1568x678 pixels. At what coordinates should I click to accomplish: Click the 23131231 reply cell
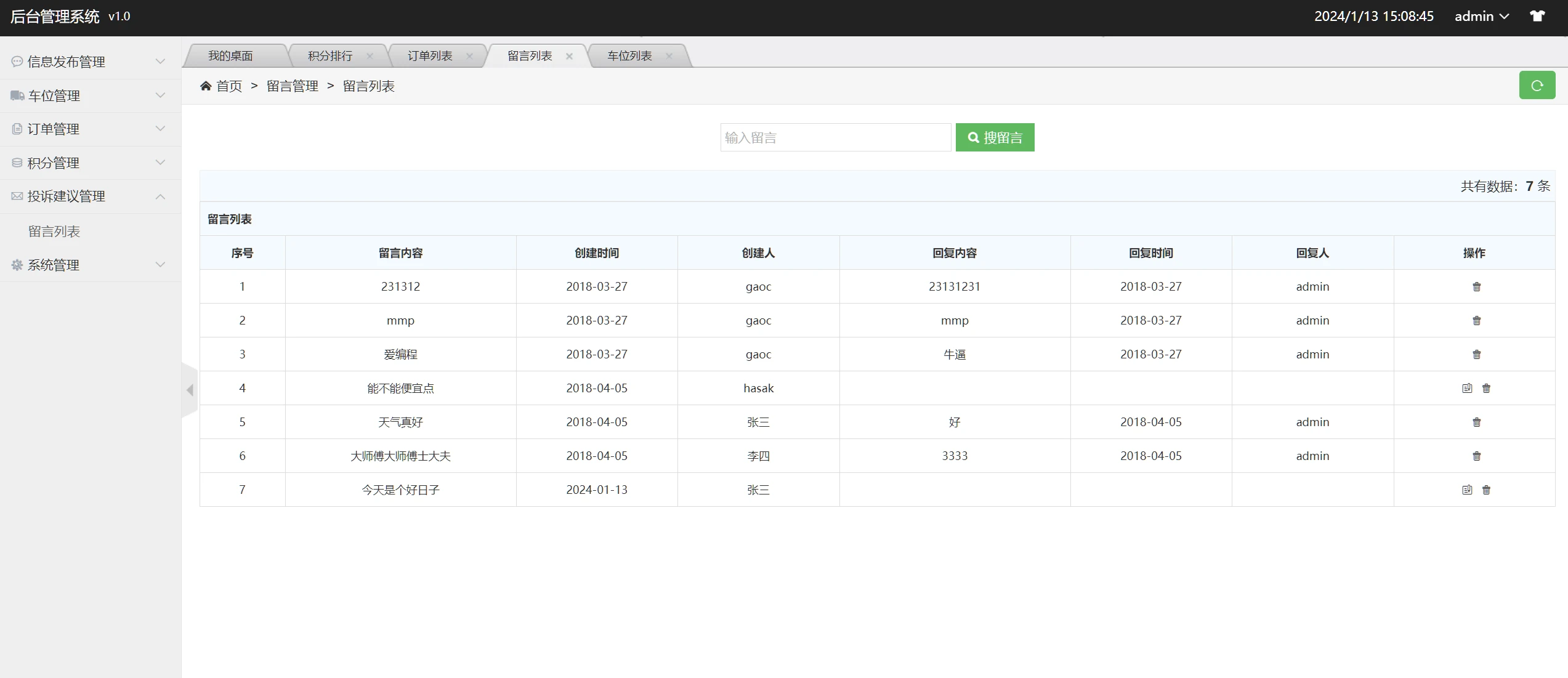(x=955, y=286)
